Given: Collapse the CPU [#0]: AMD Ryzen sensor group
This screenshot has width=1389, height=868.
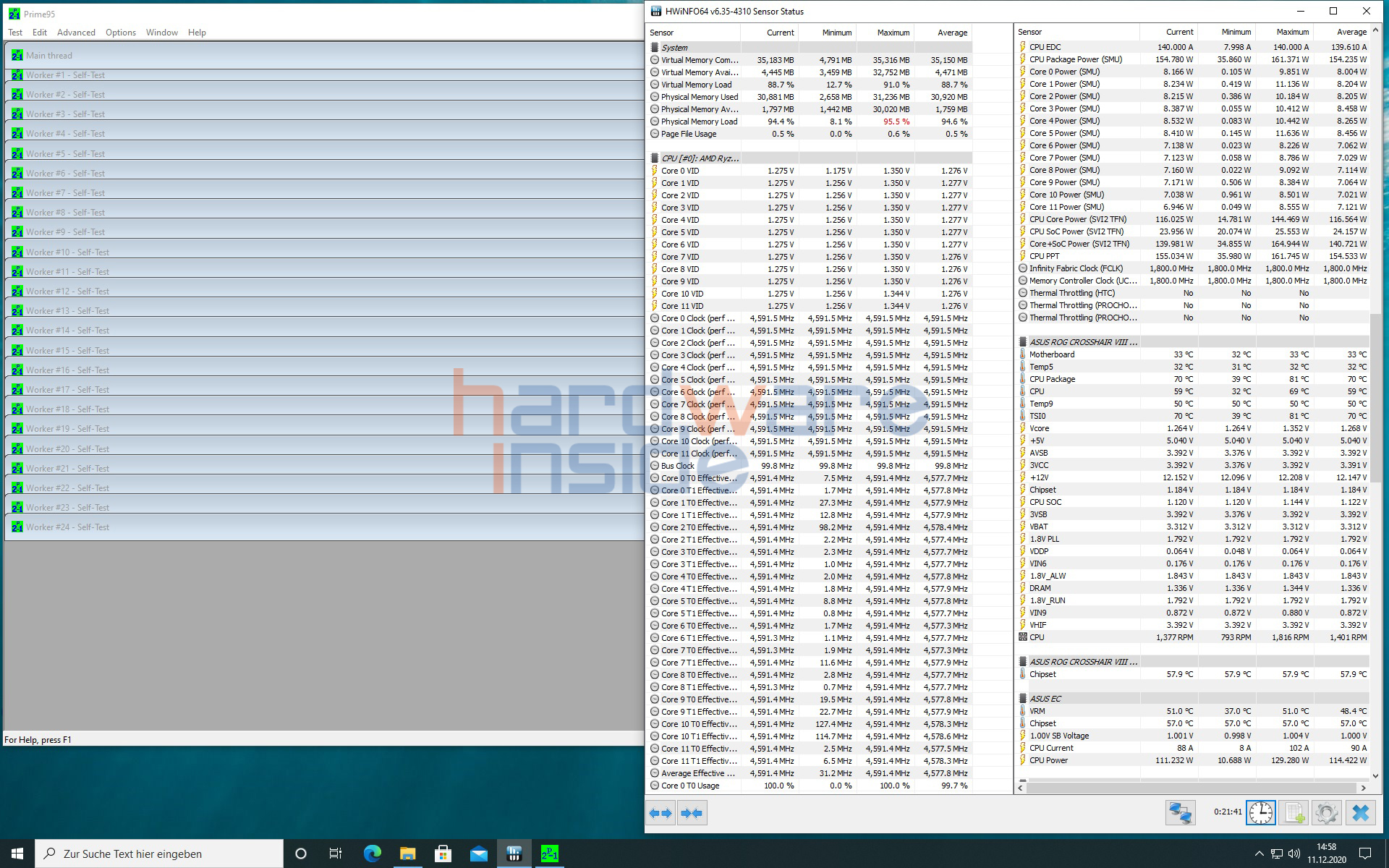Looking at the screenshot, I should 654,158.
